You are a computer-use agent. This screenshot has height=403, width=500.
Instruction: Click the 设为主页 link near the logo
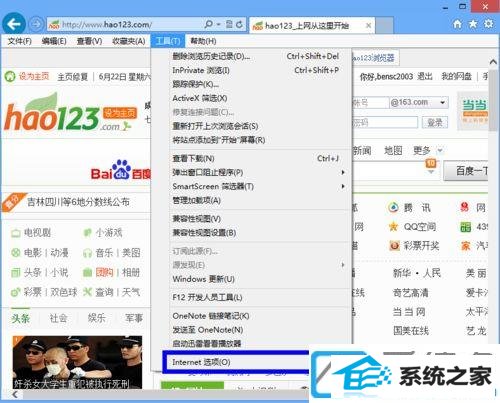point(120,113)
